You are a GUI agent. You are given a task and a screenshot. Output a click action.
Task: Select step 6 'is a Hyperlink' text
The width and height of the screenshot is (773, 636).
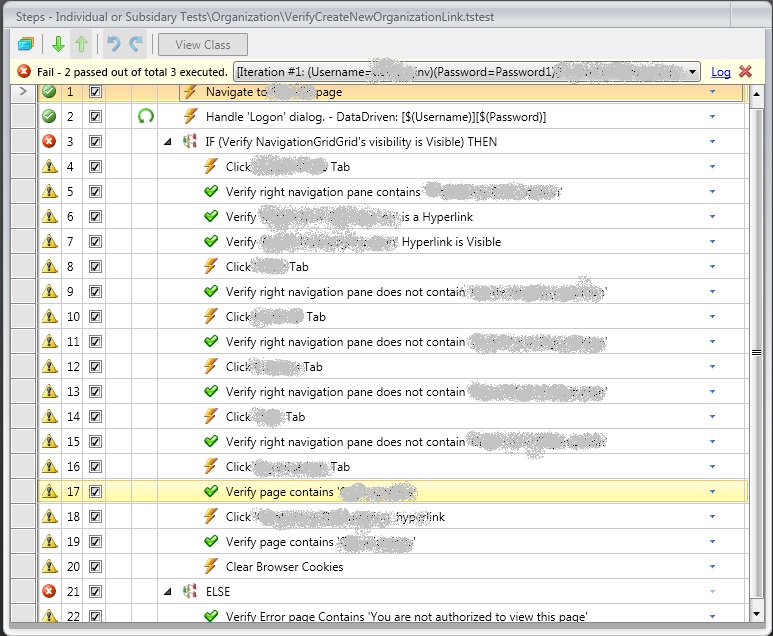click(437, 217)
